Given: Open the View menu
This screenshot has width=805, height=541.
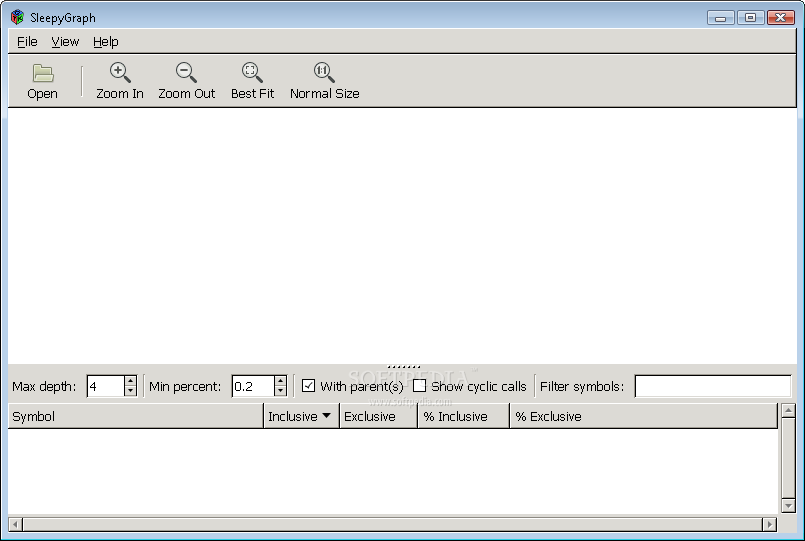Looking at the screenshot, I should coord(65,42).
